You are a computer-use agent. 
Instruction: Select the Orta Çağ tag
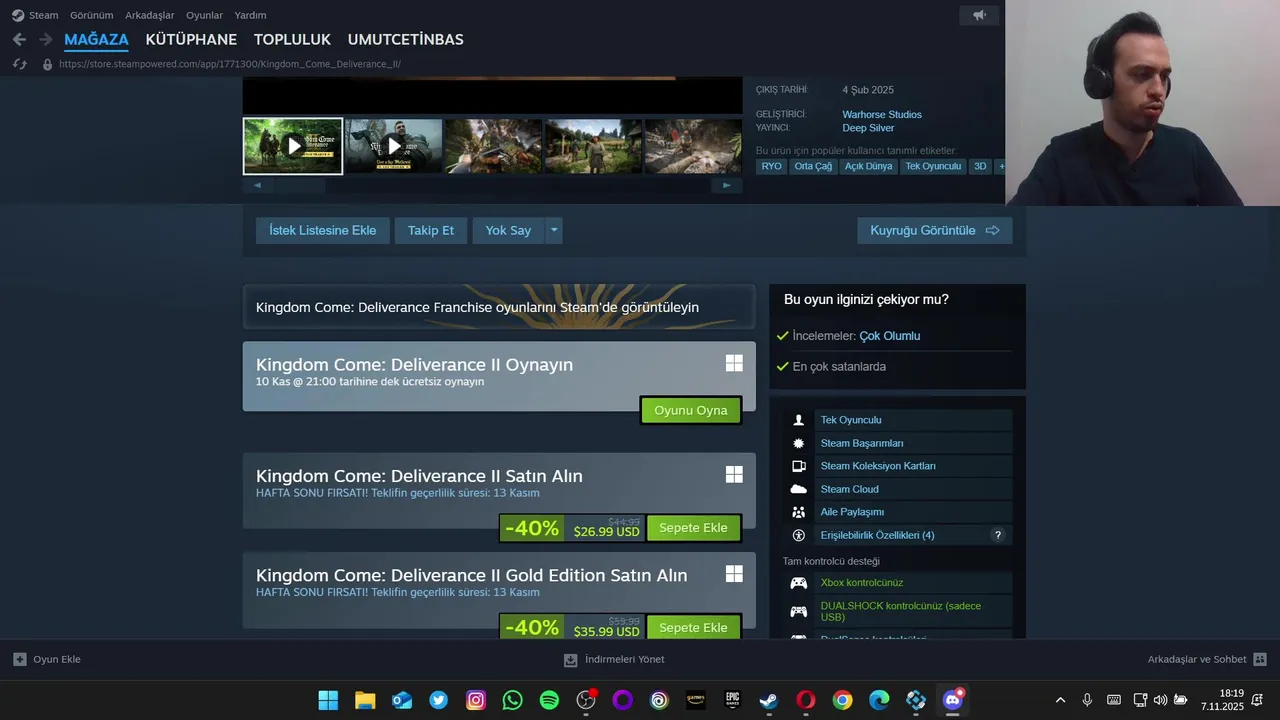coord(813,166)
